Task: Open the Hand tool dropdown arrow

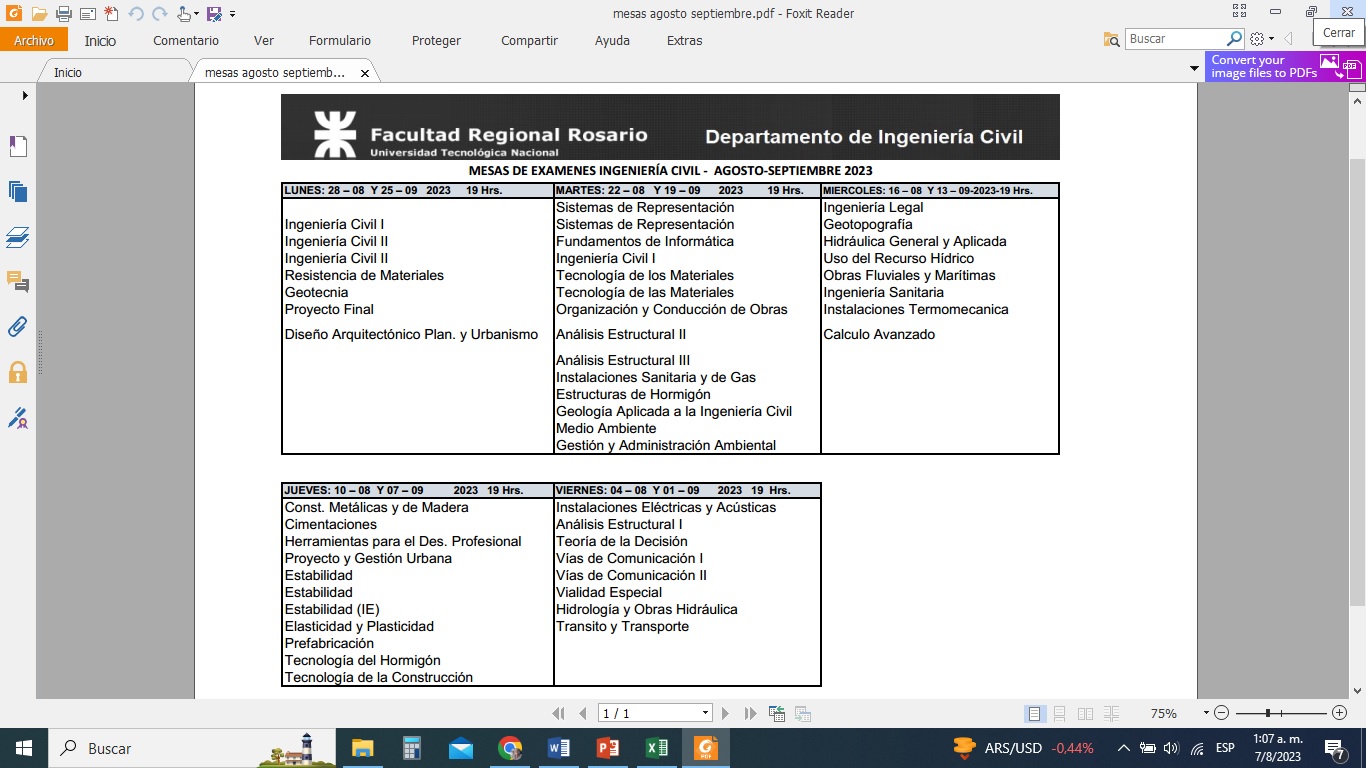Action: coord(197,14)
